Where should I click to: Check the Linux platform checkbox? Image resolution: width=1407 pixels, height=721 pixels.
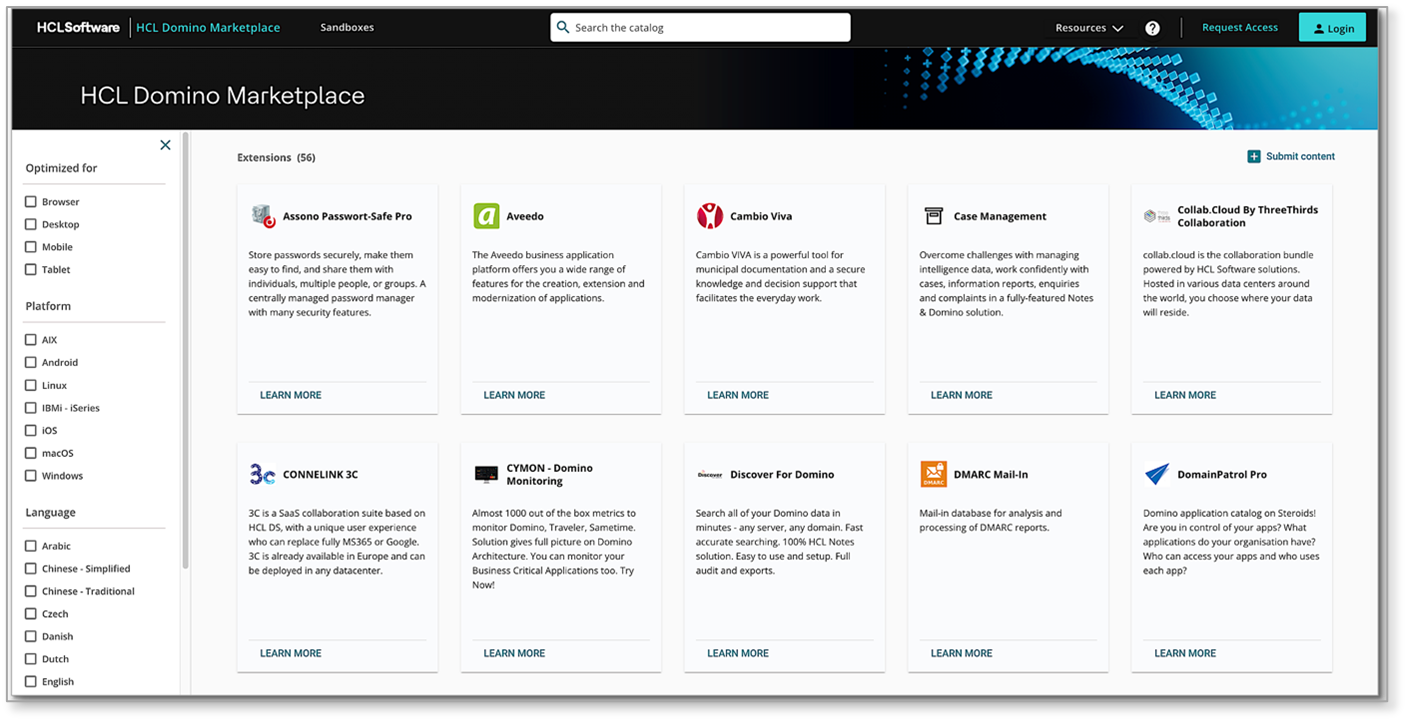31,385
